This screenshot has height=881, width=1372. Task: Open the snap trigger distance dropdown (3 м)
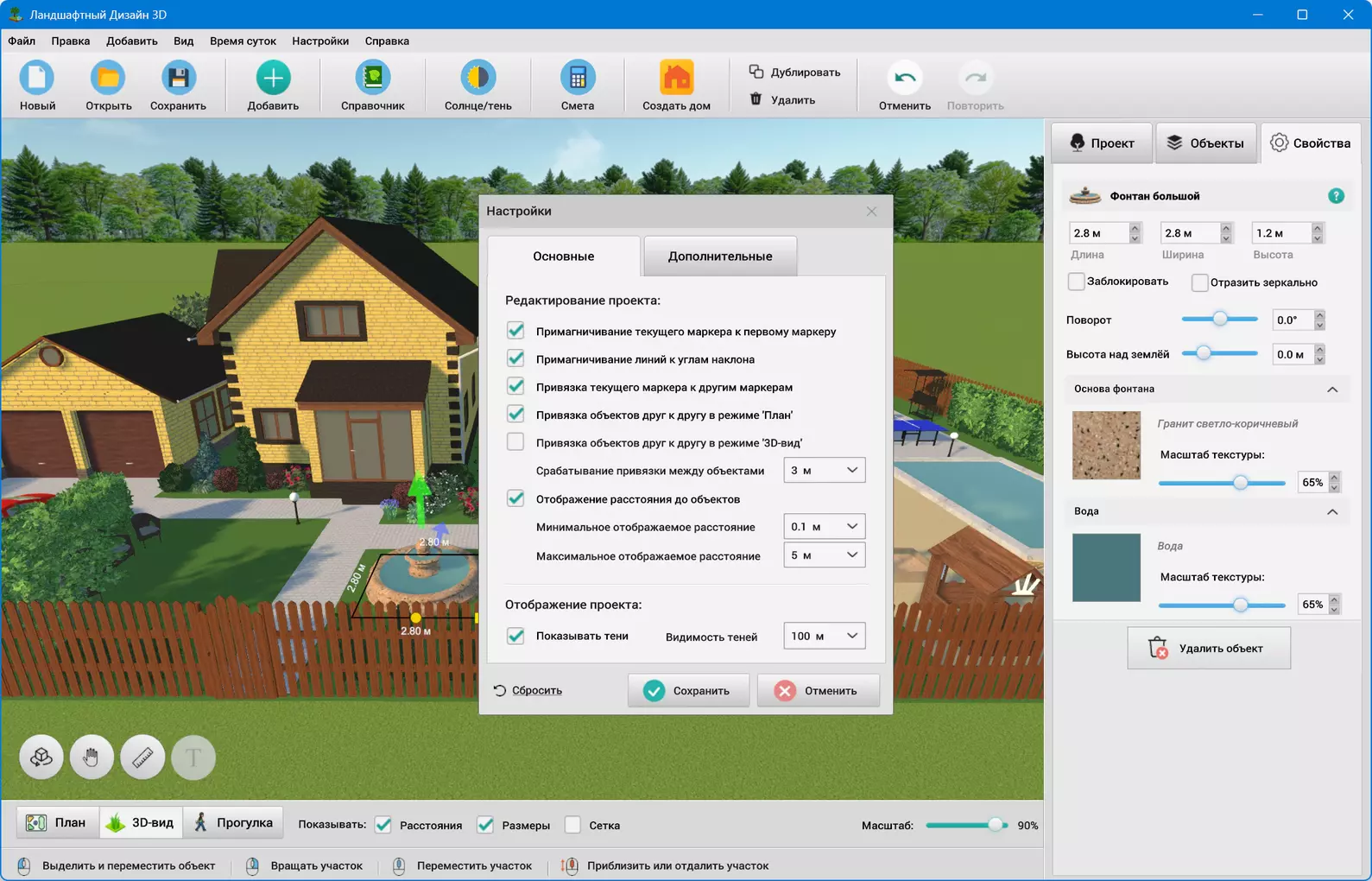(825, 470)
